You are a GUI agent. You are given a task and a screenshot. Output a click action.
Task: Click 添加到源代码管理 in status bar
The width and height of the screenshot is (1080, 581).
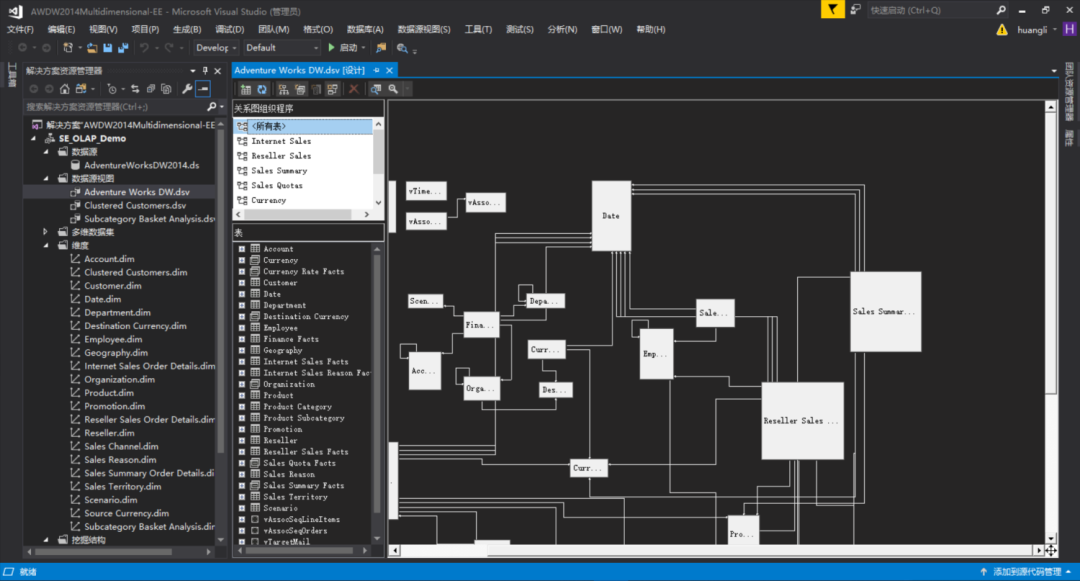[x=1027, y=572]
